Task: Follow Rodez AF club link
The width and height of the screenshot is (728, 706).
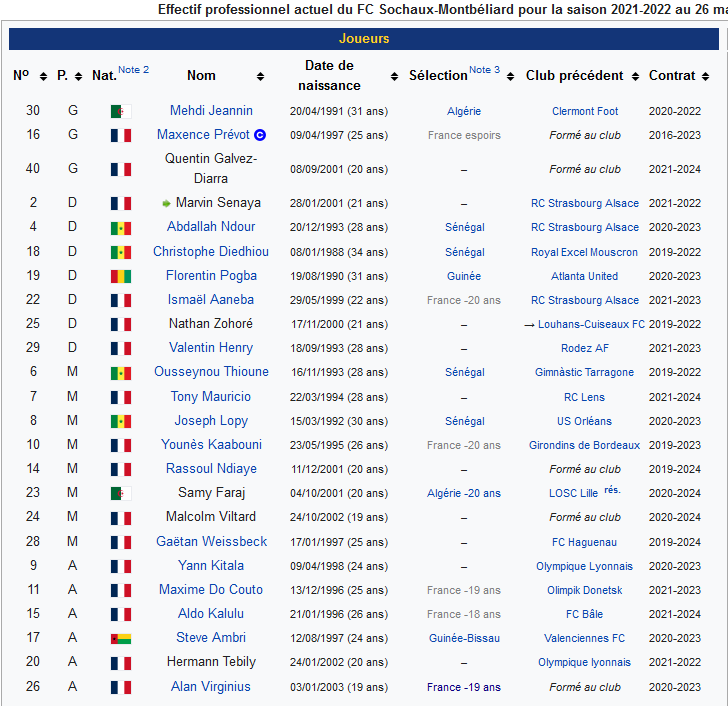Action: (585, 349)
